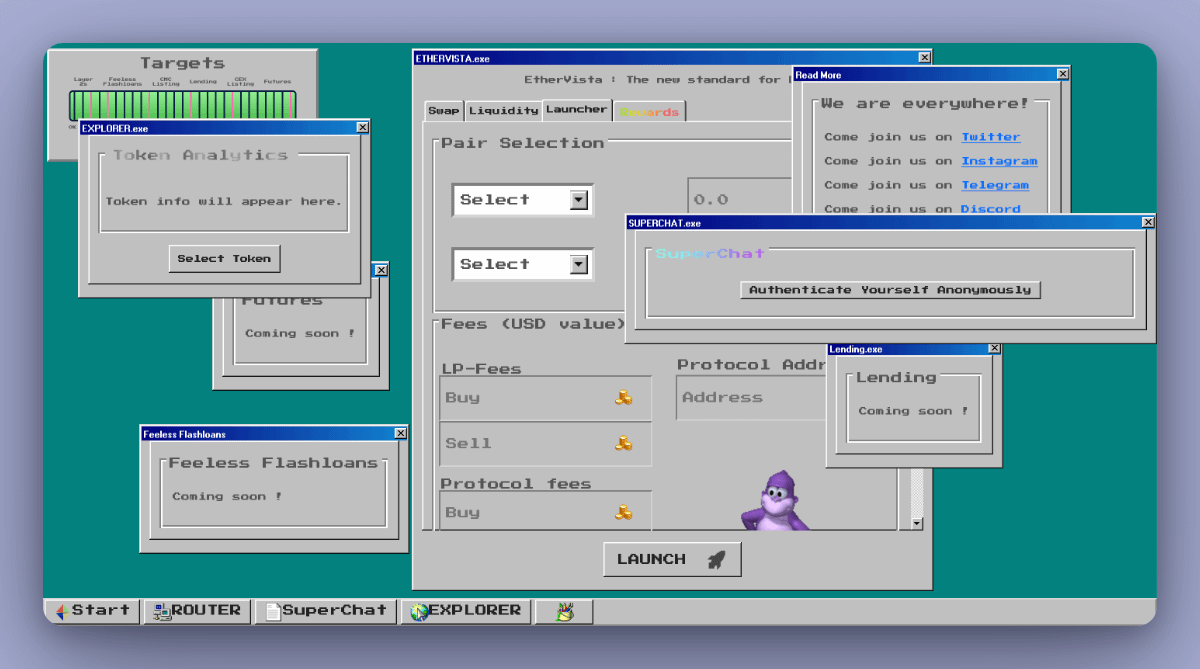Click 'Coming soon !' in Feeless Flashloans window

(227, 496)
